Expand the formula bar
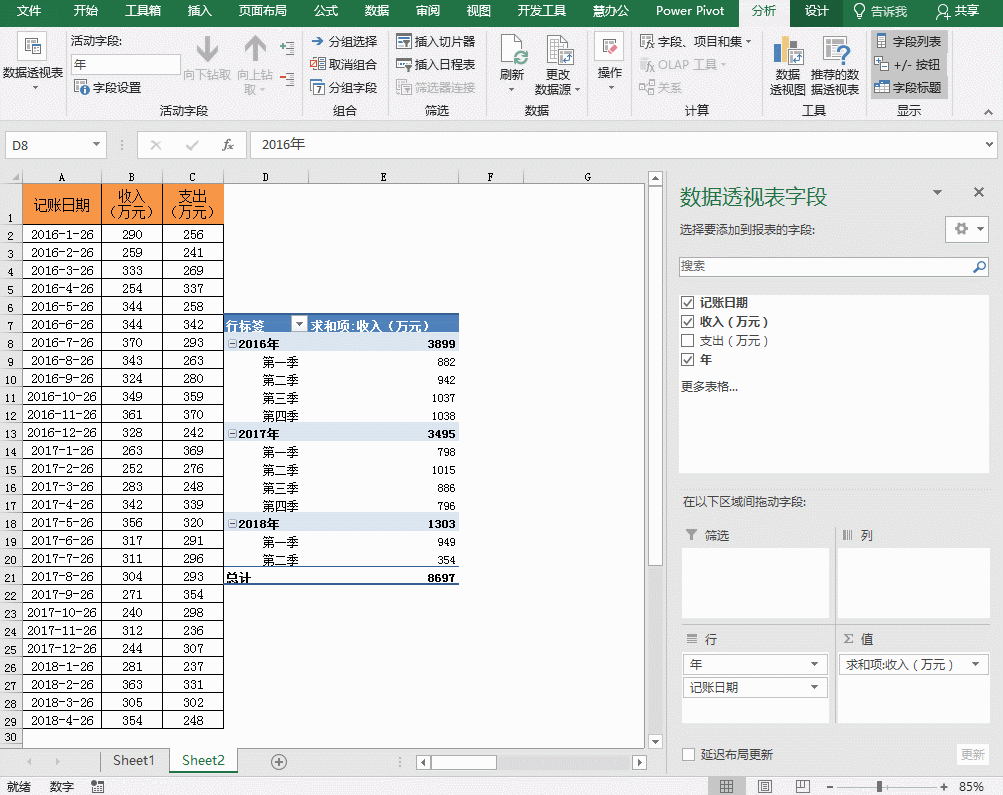Screen dimensions: 1003x795 [x=989, y=145]
